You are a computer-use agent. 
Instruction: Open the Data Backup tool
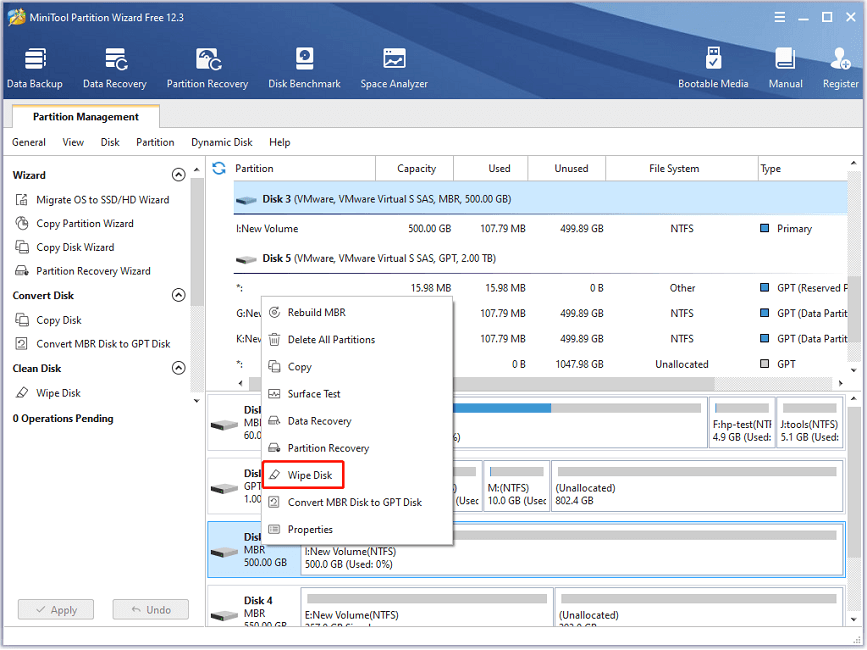34,68
